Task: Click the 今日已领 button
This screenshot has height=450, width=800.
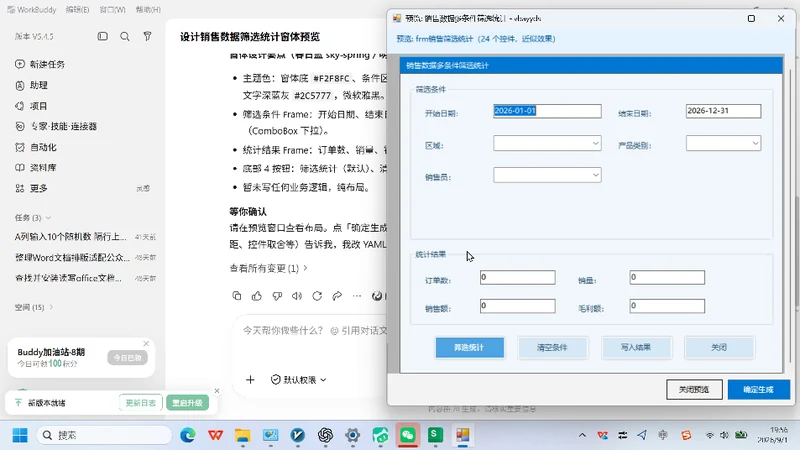Action: [128, 358]
